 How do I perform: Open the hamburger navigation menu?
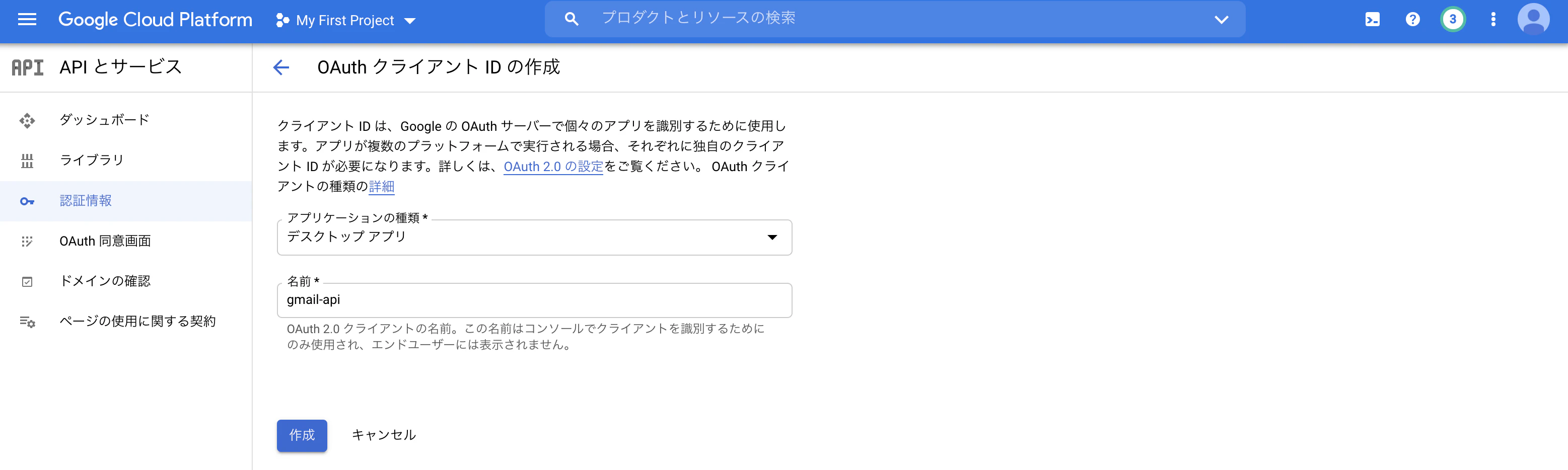(x=27, y=20)
